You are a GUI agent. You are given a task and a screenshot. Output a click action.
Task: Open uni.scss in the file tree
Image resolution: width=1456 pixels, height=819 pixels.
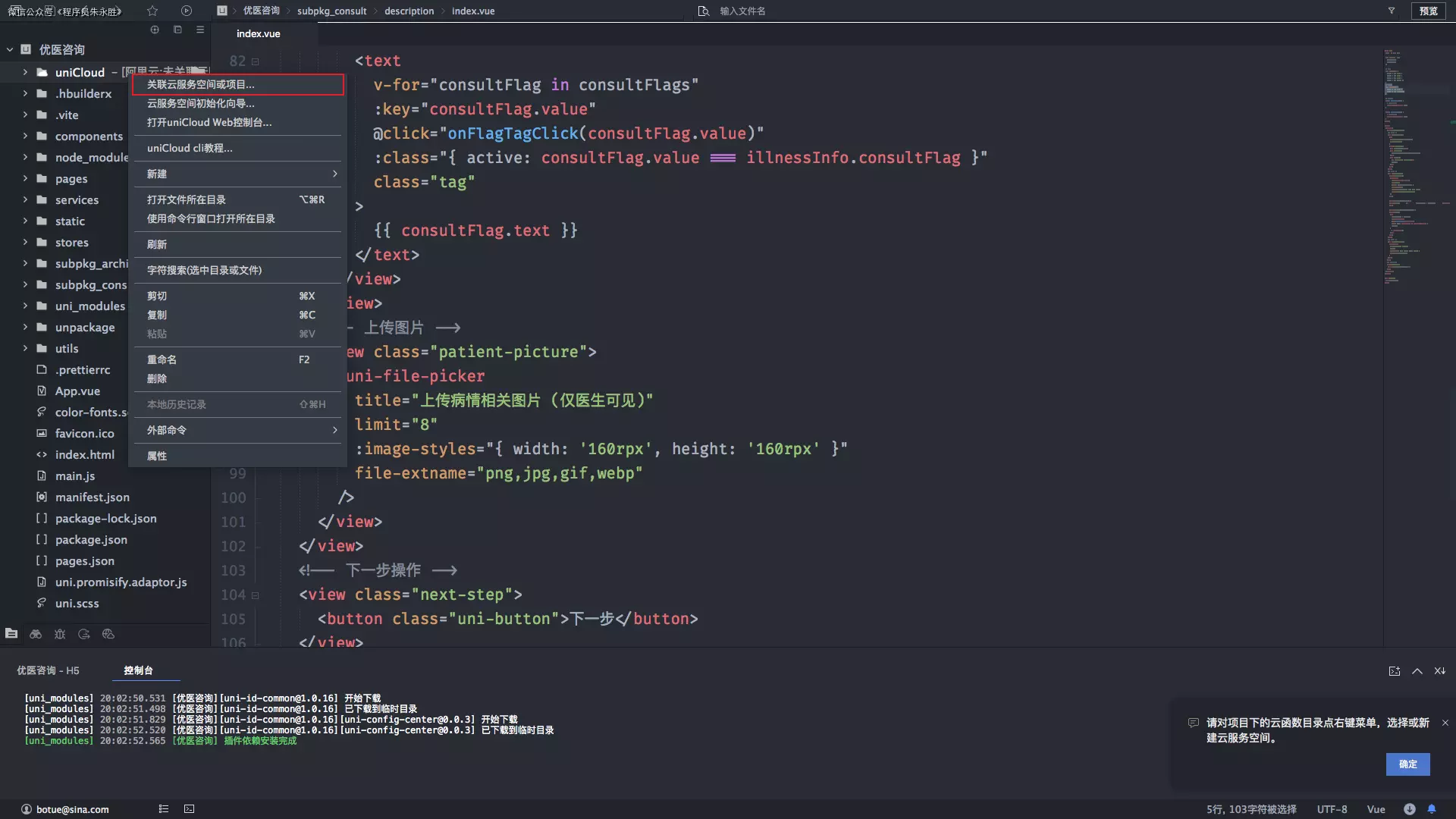click(x=77, y=603)
